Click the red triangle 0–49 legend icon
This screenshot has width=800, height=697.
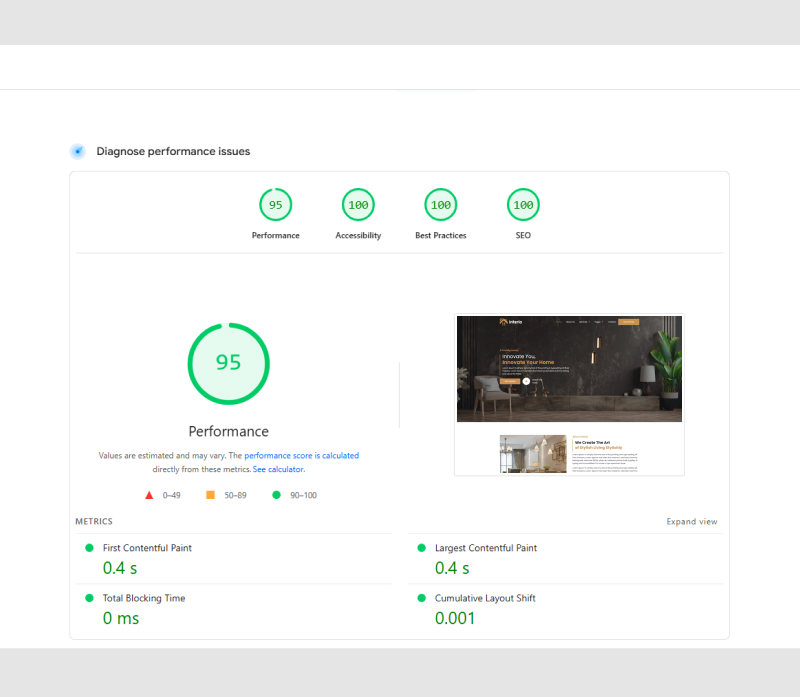pos(149,495)
